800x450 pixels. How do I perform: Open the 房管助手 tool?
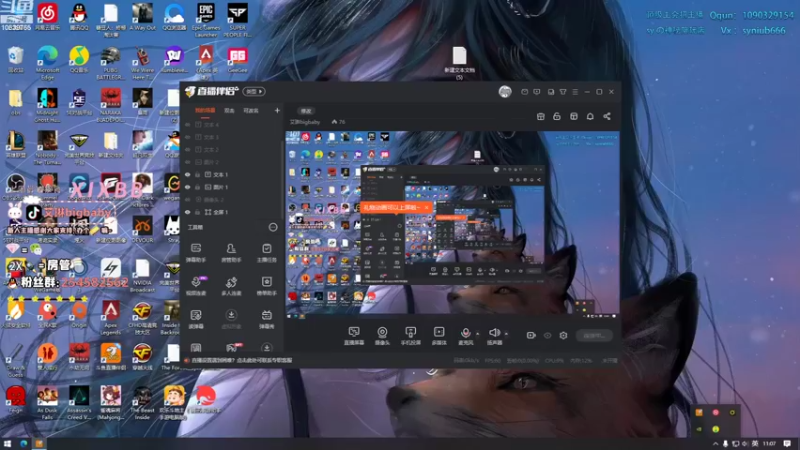[231, 253]
